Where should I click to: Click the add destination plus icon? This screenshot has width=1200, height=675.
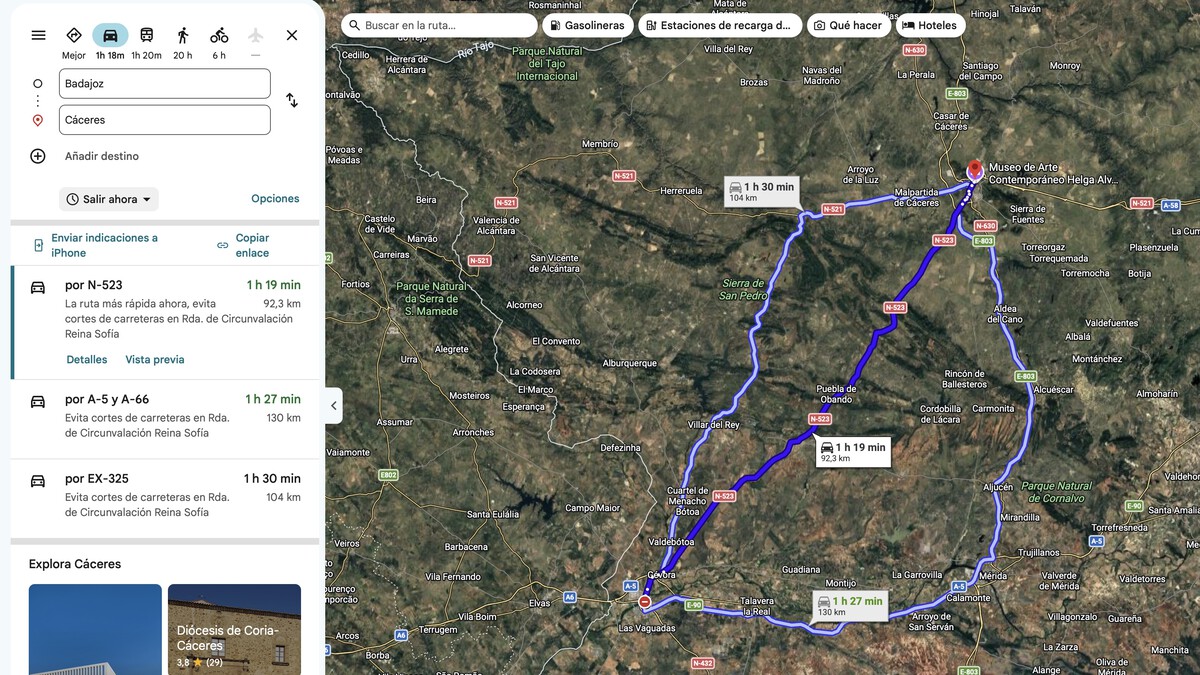38,156
